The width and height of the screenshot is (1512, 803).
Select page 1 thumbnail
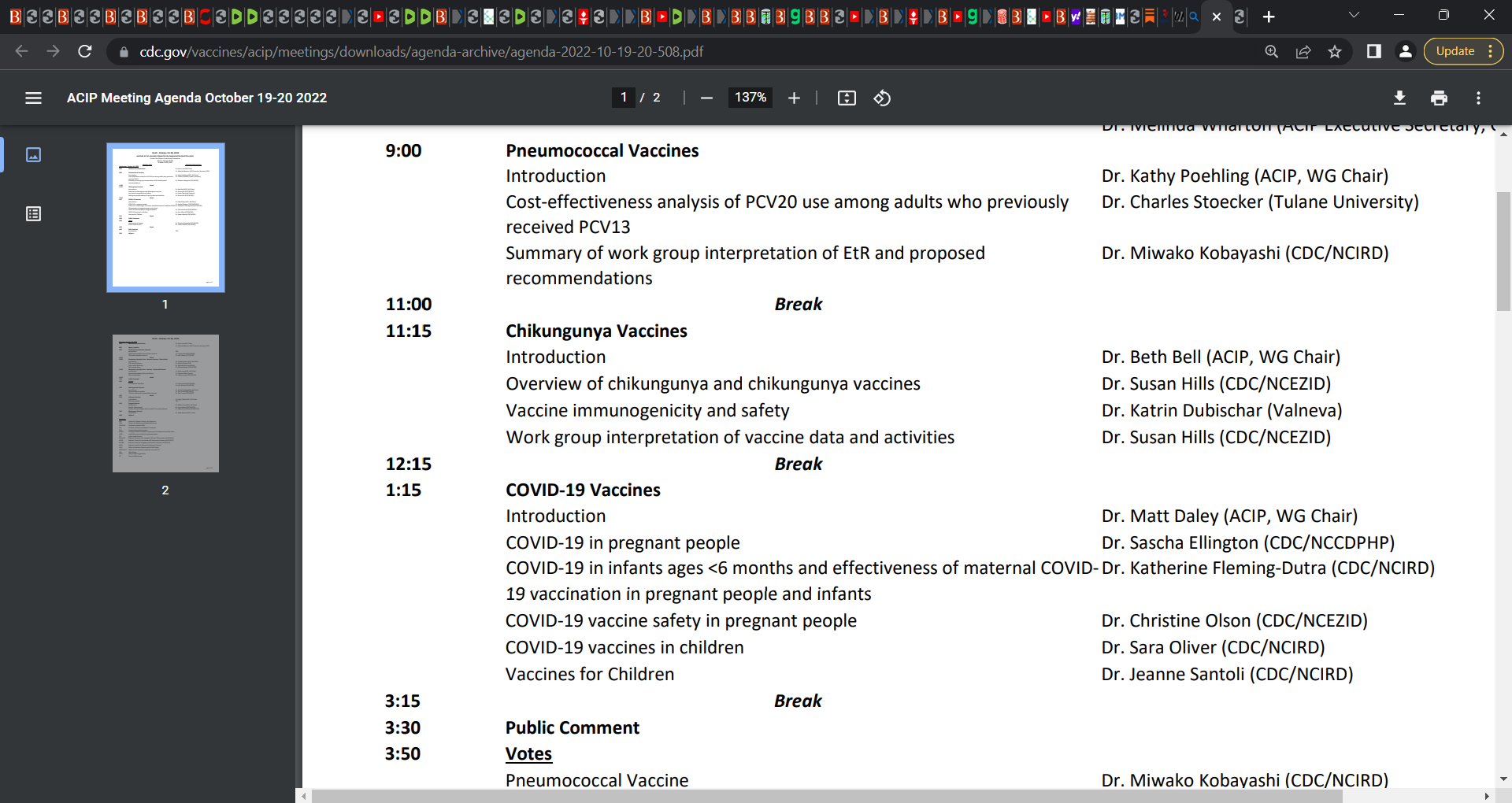tap(165, 217)
